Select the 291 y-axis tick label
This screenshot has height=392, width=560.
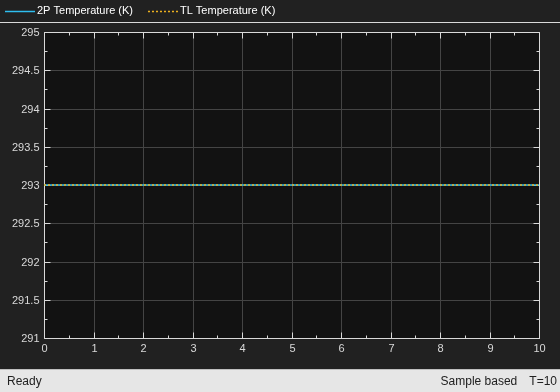[30, 338]
